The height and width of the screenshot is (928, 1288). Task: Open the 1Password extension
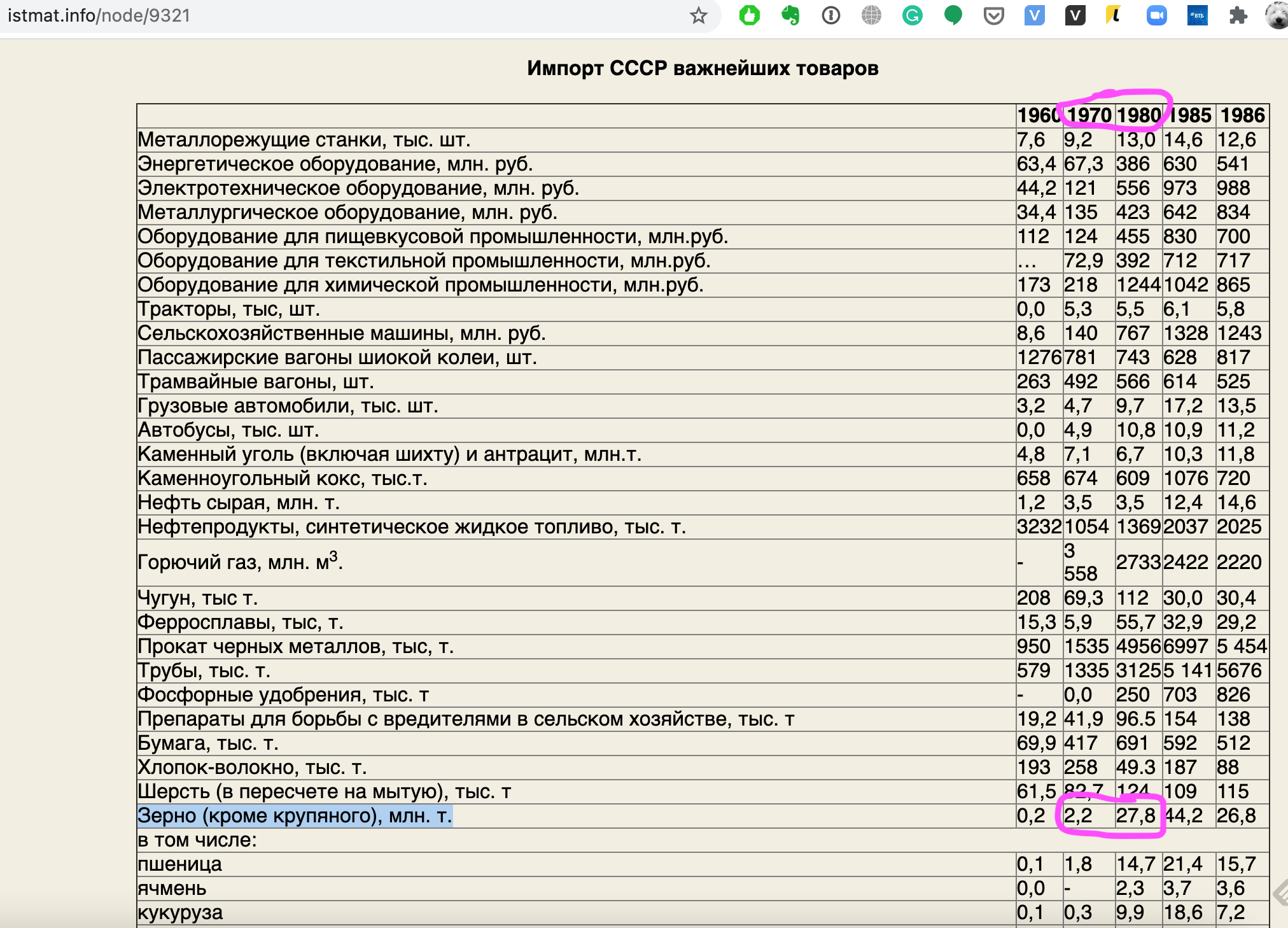pos(831,15)
